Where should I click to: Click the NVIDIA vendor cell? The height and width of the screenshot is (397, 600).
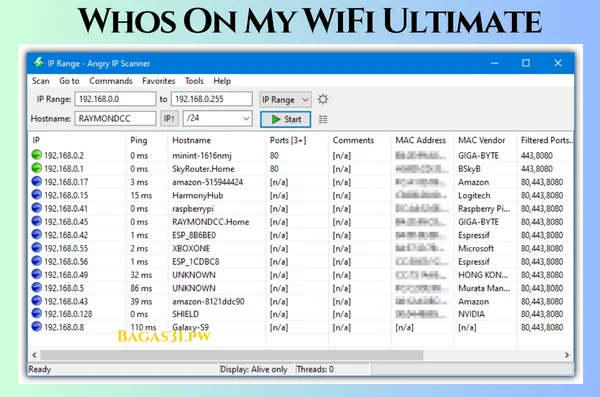point(471,314)
